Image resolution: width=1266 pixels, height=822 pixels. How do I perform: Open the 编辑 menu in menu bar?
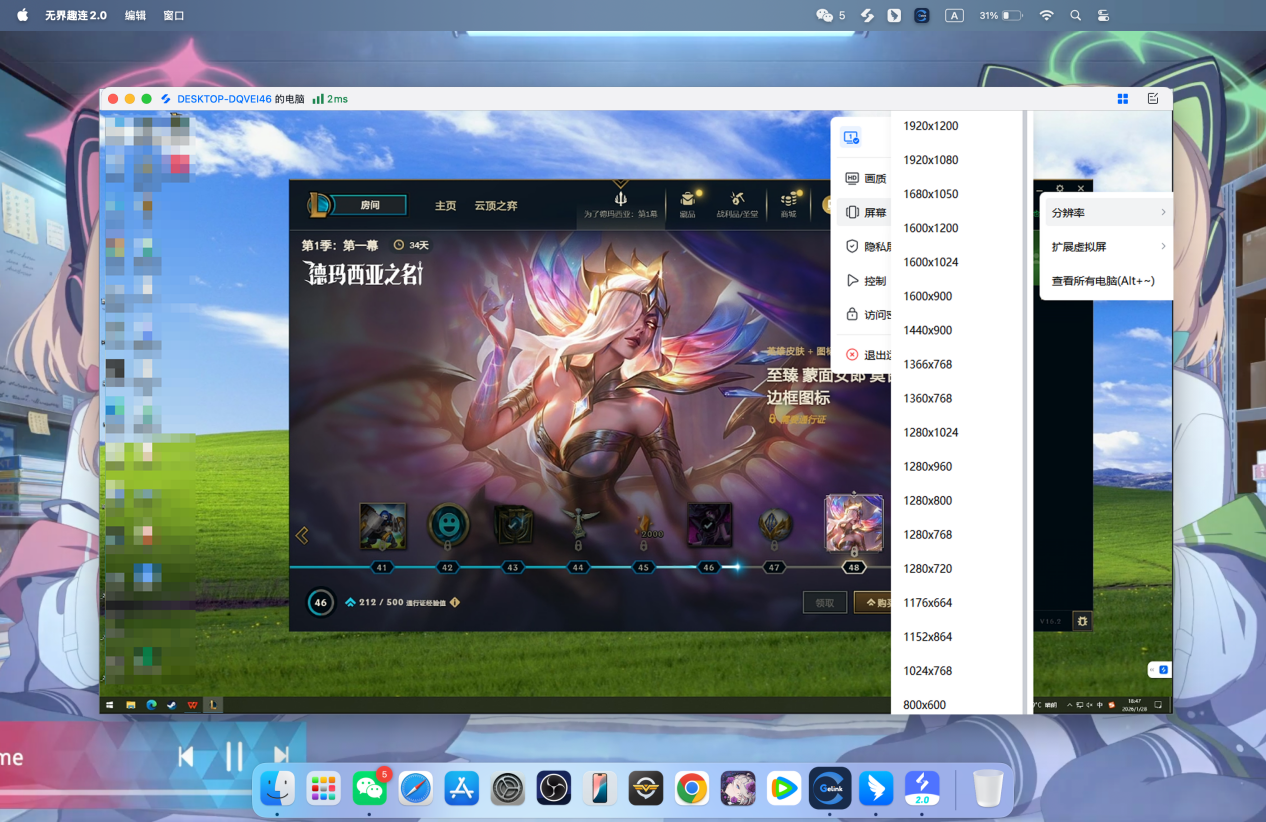point(135,16)
